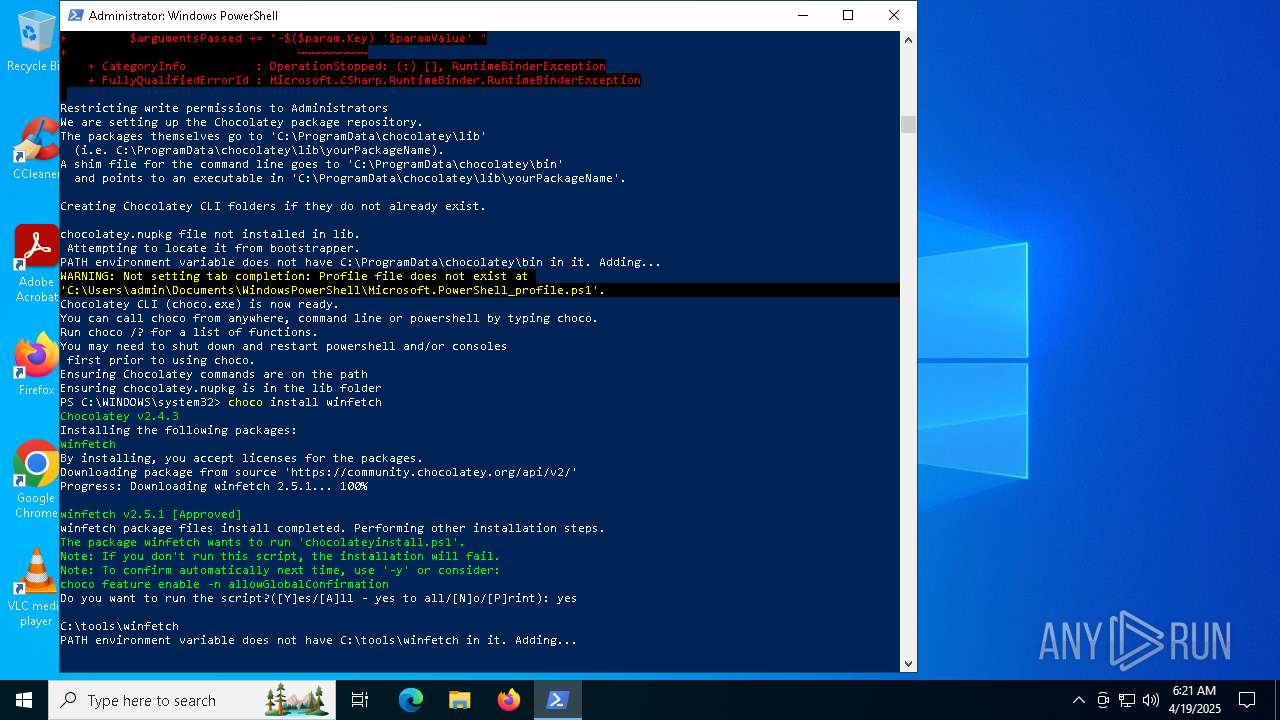The width and height of the screenshot is (1280, 720).
Task: Click the PowerShell scrollbar down arrow
Action: tap(908, 662)
